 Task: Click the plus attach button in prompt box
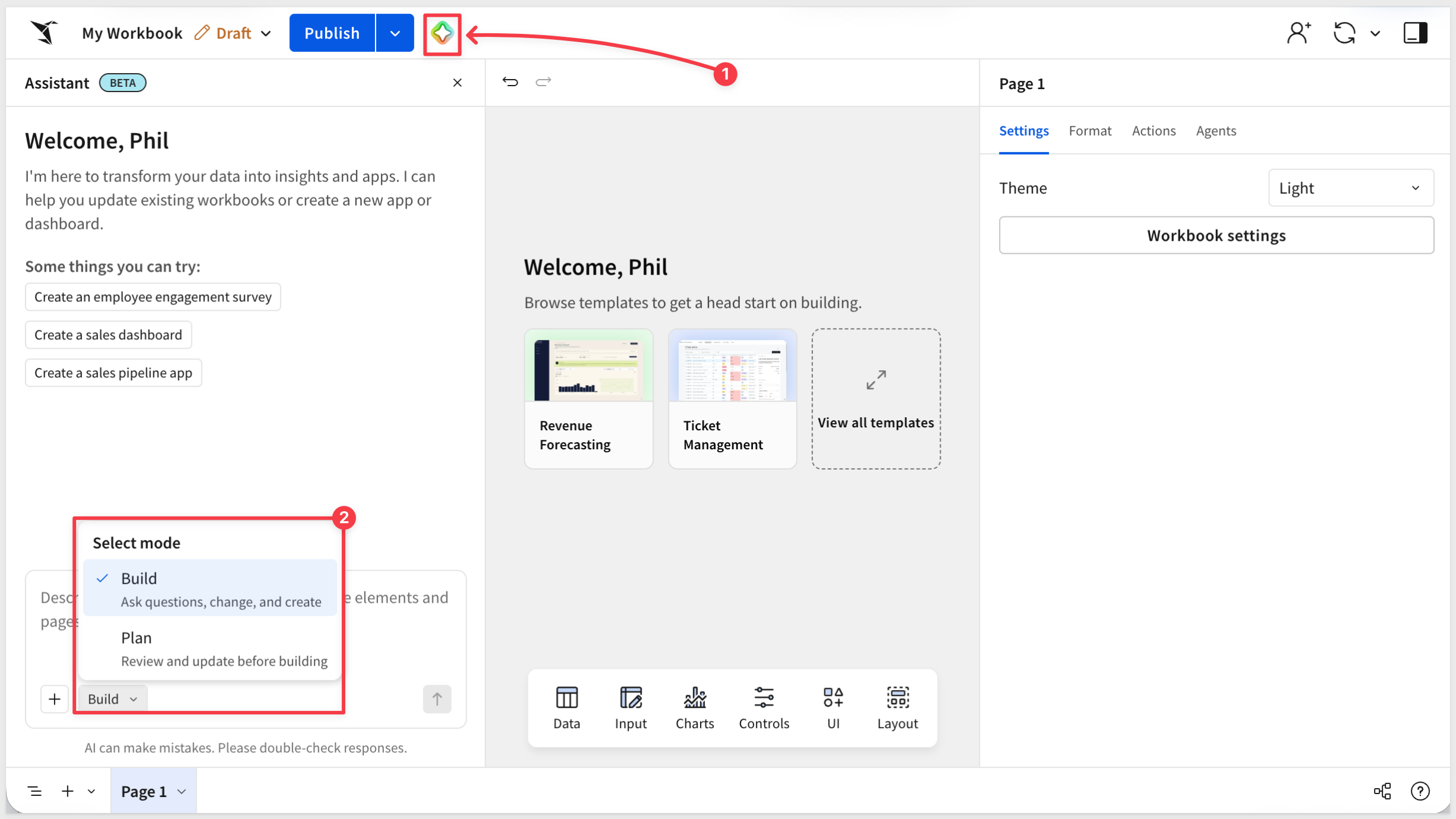pyautogui.click(x=54, y=699)
